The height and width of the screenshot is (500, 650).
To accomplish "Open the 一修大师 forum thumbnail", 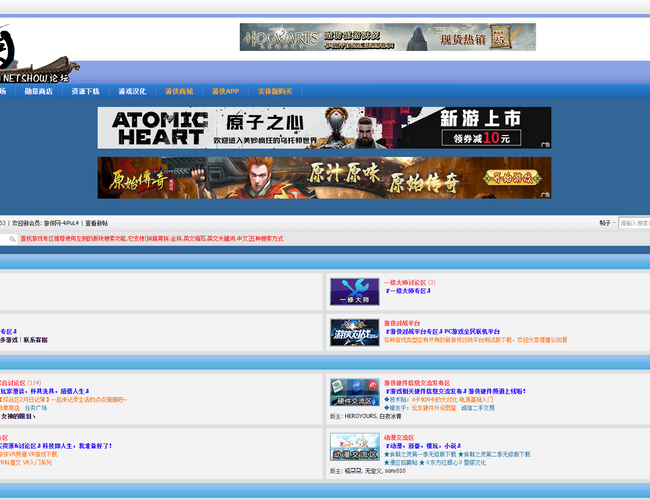I will [x=354, y=291].
